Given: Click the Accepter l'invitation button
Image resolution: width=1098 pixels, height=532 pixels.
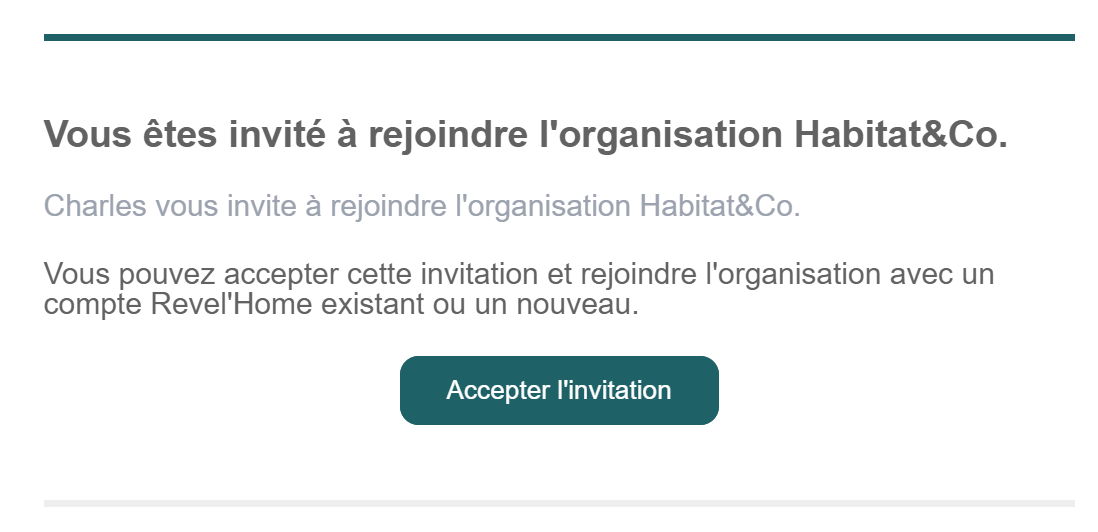Looking at the screenshot, I should coord(559,390).
